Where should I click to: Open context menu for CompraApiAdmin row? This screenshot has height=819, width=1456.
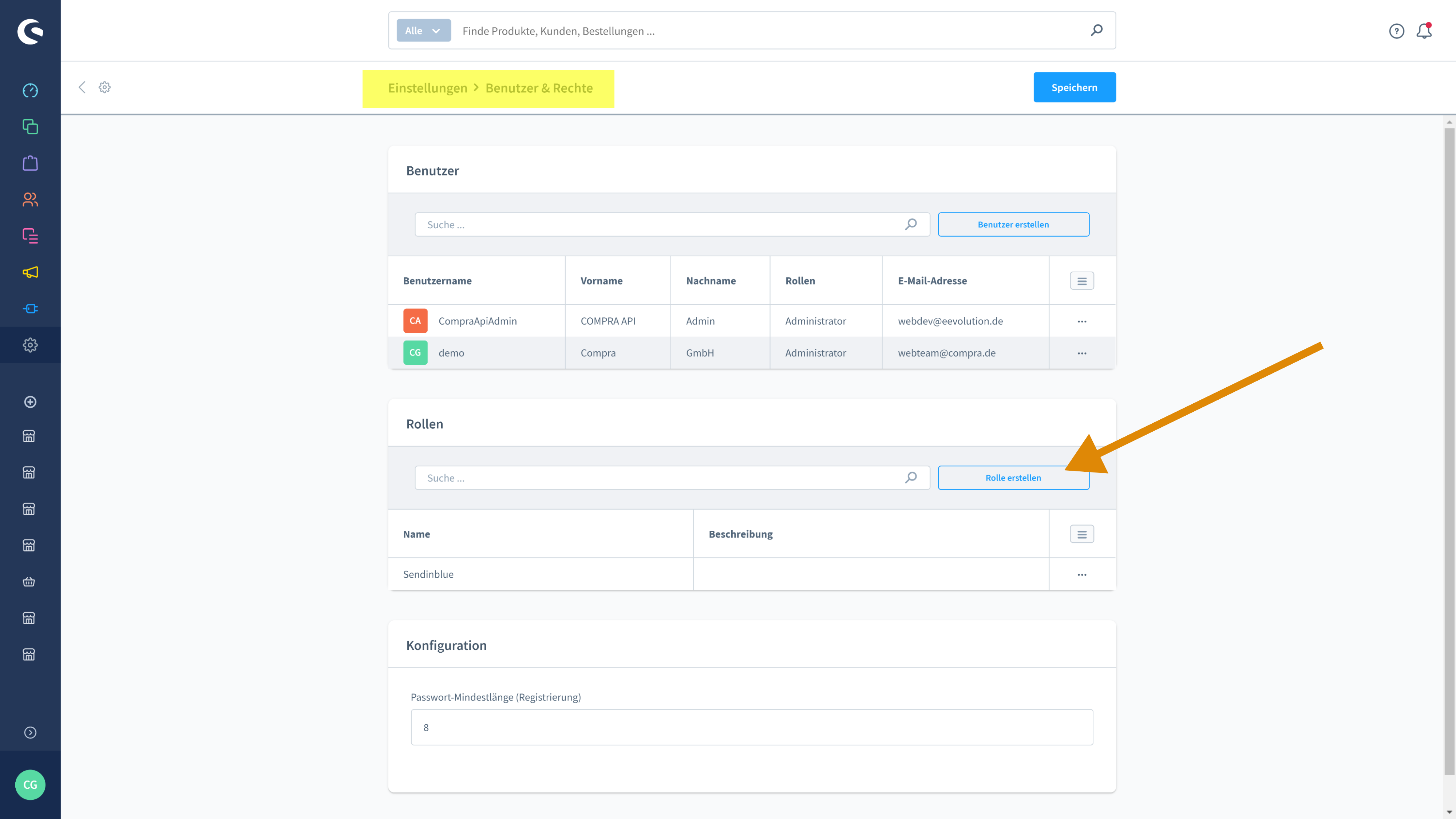coord(1082,321)
